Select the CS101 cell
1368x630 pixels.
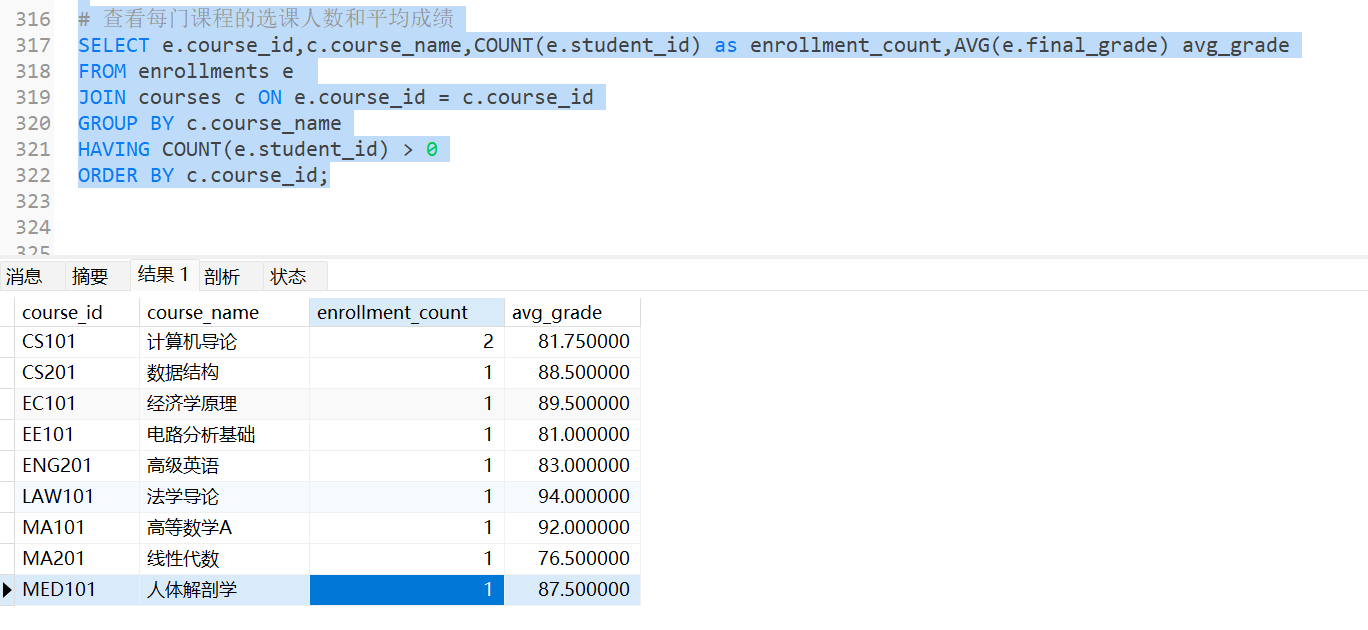tap(77, 342)
